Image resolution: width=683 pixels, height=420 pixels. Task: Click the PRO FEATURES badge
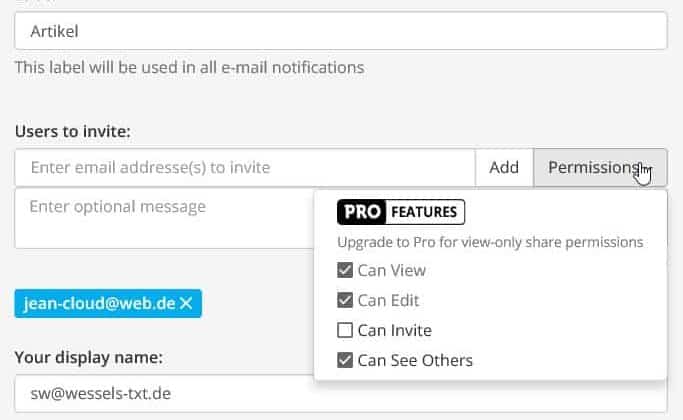pos(401,212)
